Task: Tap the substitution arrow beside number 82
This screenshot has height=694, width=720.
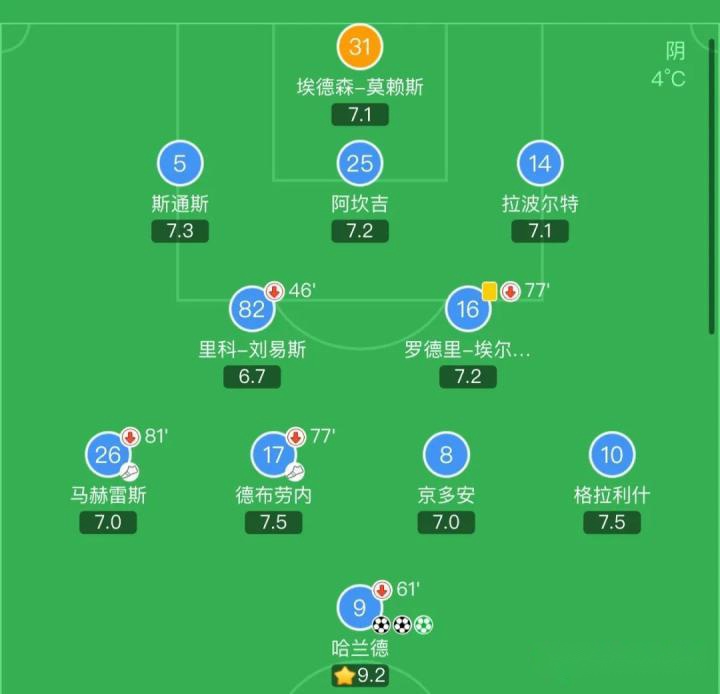Action: point(274,292)
